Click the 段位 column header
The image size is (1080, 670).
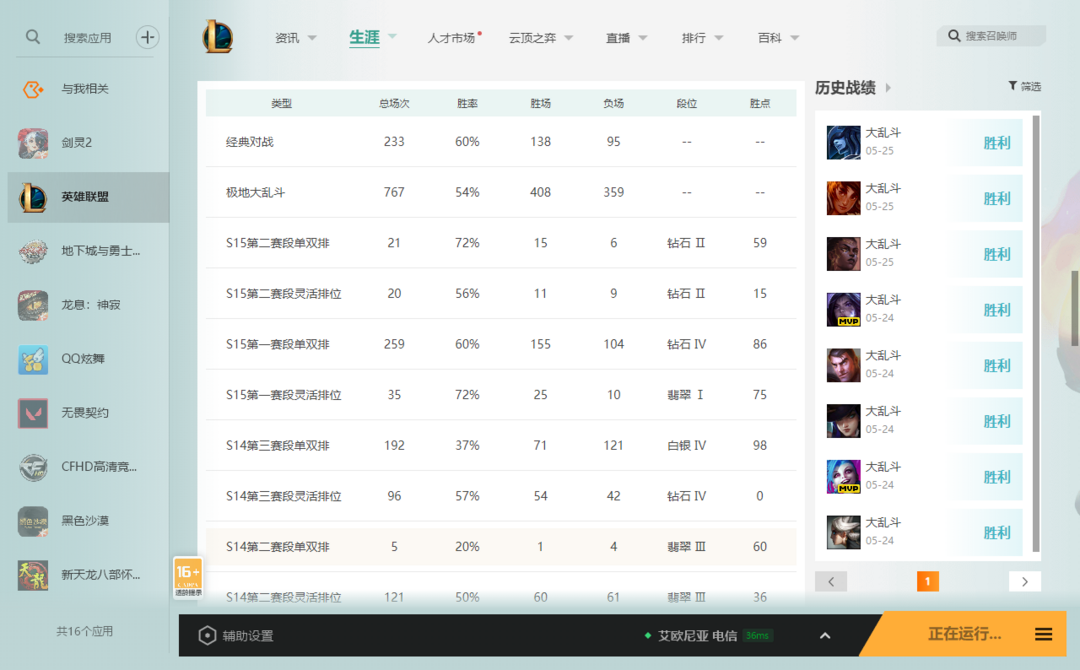pyautogui.click(x=686, y=103)
